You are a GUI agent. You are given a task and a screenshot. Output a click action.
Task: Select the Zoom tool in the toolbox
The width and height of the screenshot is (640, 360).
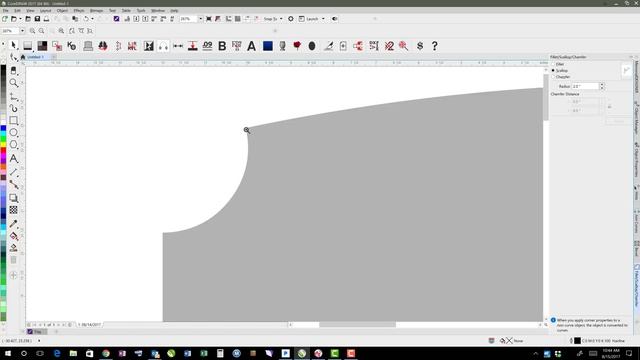point(13,83)
